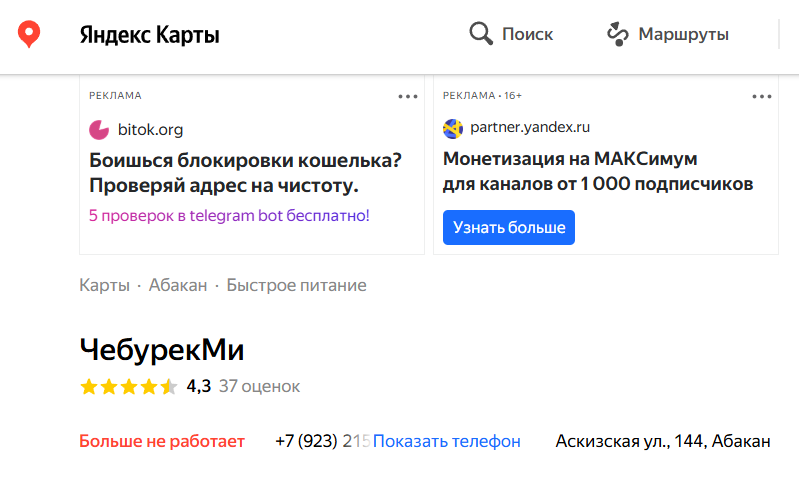Click Показать телефон link
This screenshot has height=479, width=799.
pos(446,441)
